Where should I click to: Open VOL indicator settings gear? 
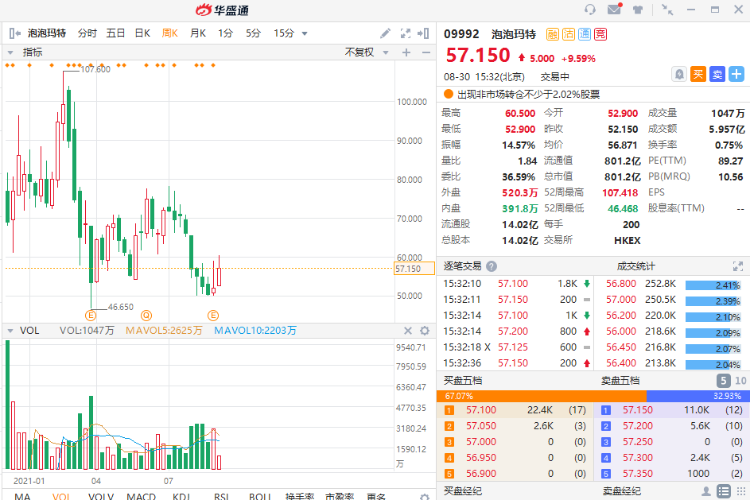pyautogui.click(x=424, y=331)
